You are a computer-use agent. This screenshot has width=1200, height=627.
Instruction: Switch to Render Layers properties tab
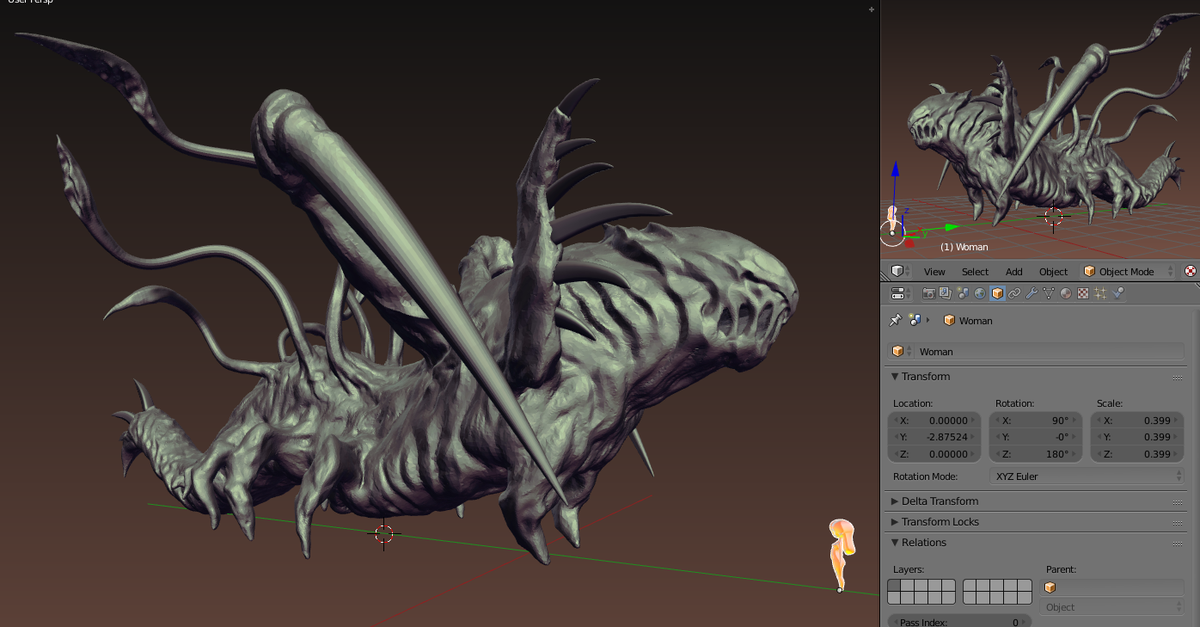945,294
